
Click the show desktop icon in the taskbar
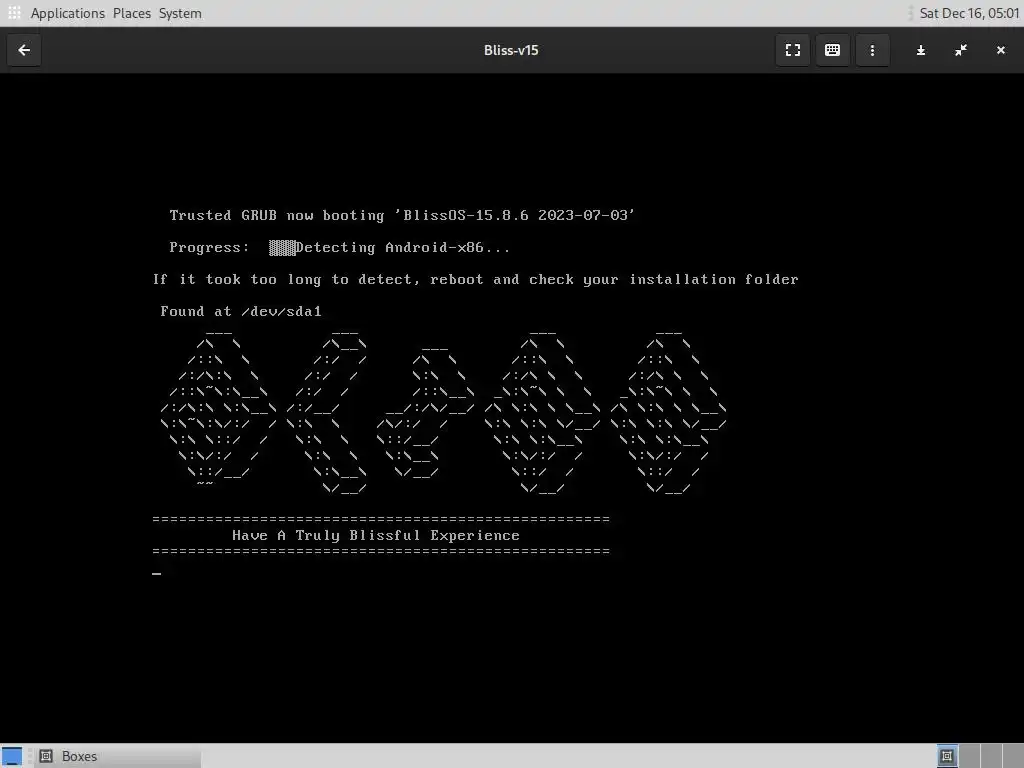(x=12, y=756)
